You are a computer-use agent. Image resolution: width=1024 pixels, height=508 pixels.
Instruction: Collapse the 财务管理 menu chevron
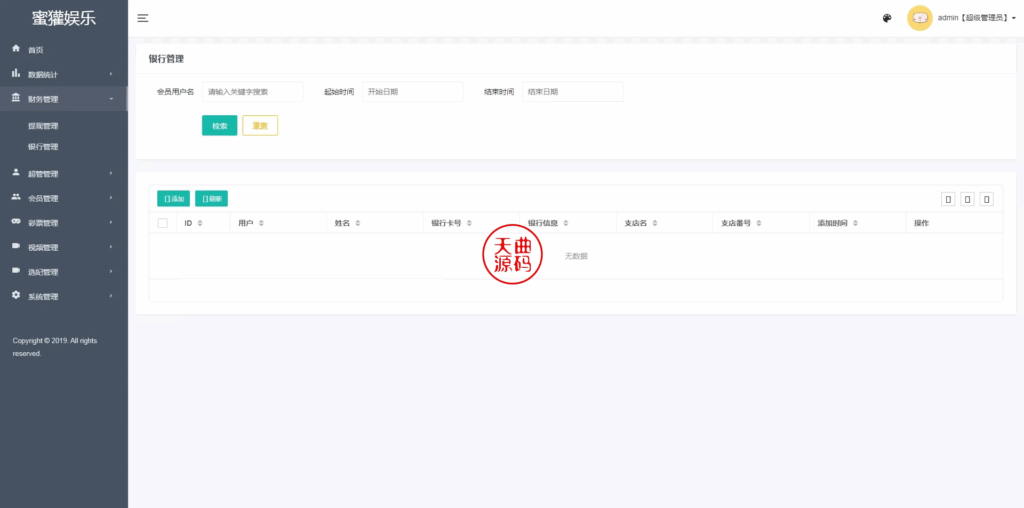tap(111, 99)
